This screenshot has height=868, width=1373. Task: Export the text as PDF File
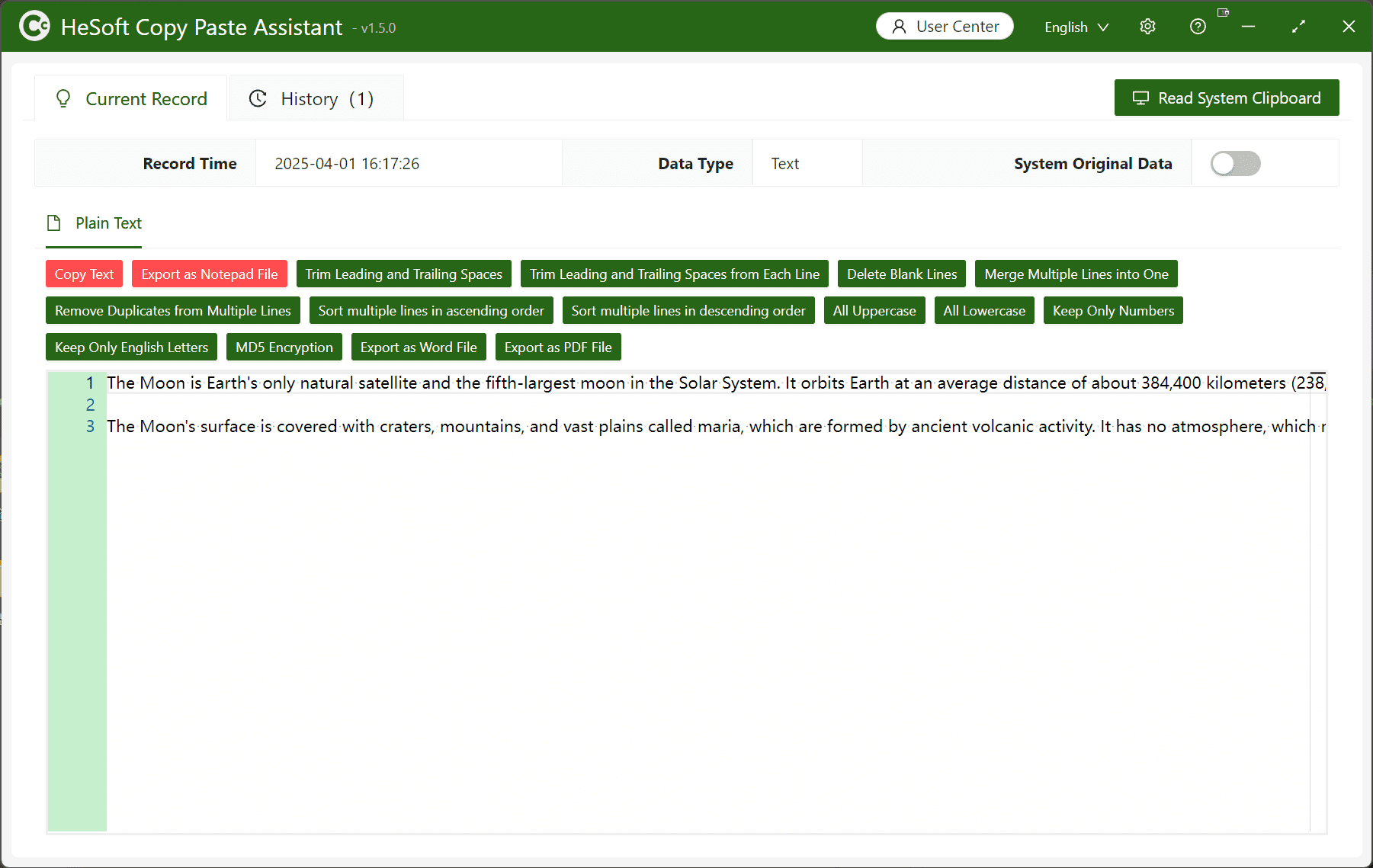tap(558, 347)
